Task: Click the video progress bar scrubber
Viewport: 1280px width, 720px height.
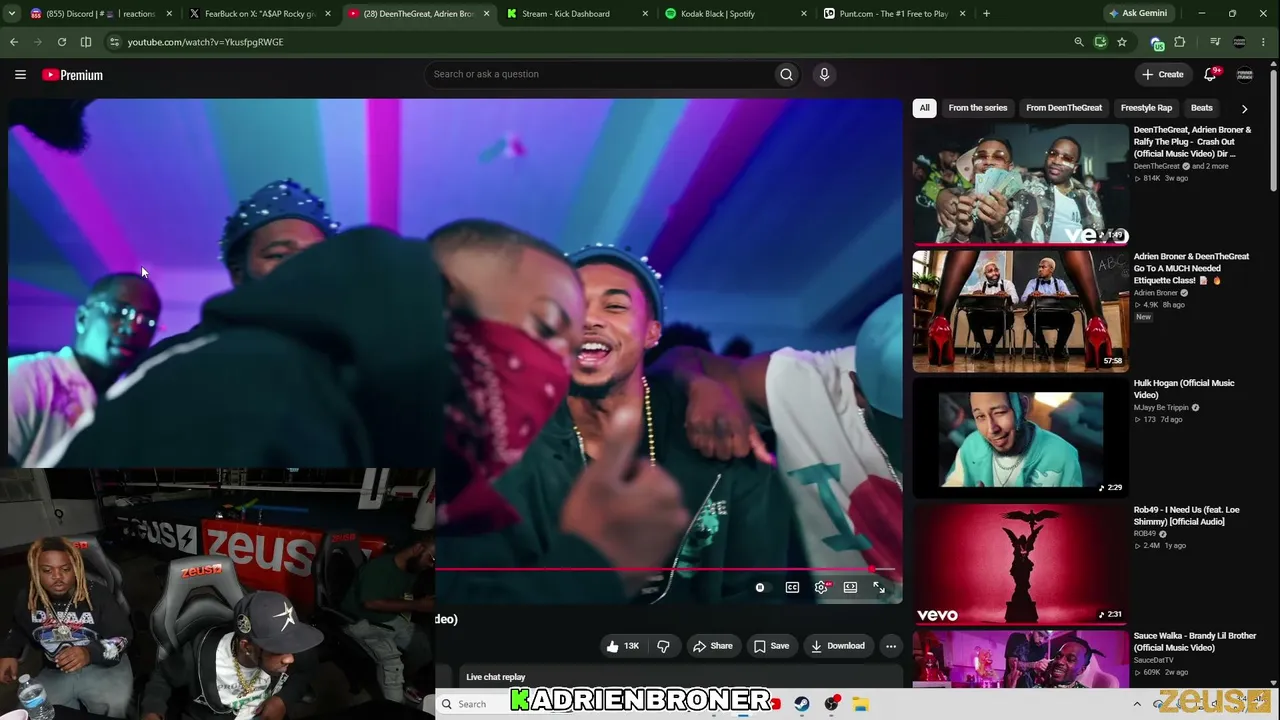Action: [873, 569]
